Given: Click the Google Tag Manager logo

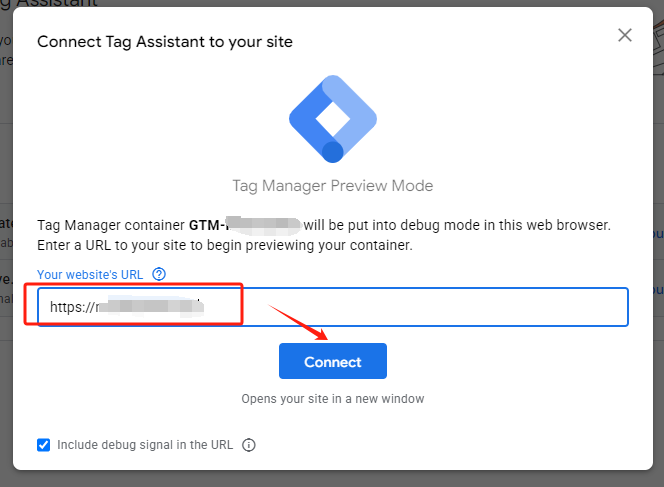Looking at the screenshot, I should click(333, 115).
